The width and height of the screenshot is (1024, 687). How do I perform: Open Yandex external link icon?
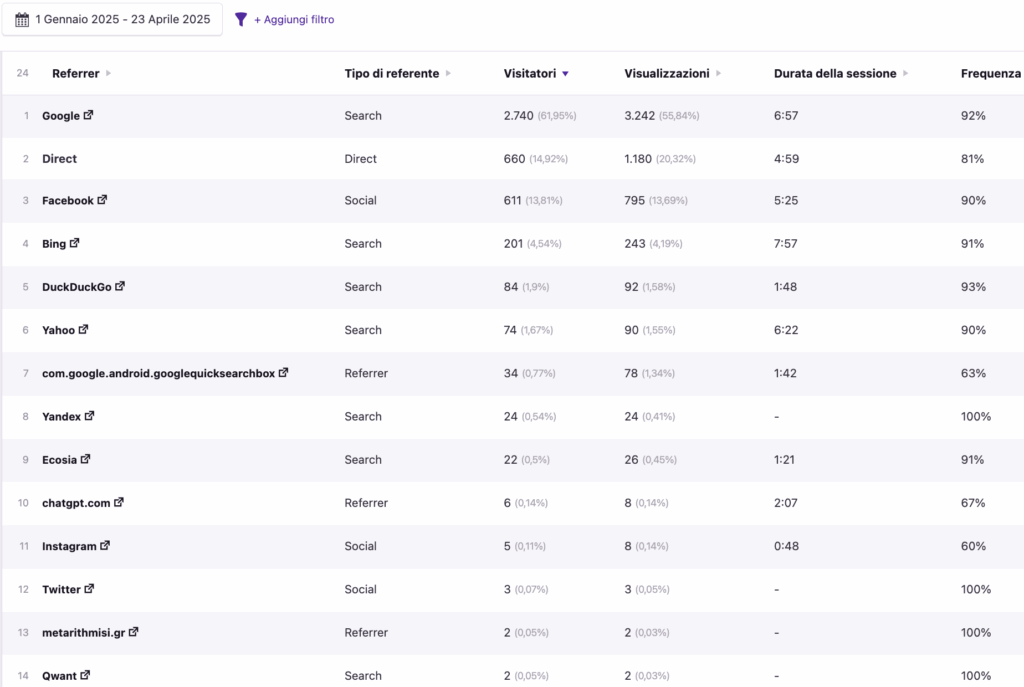(x=89, y=415)
